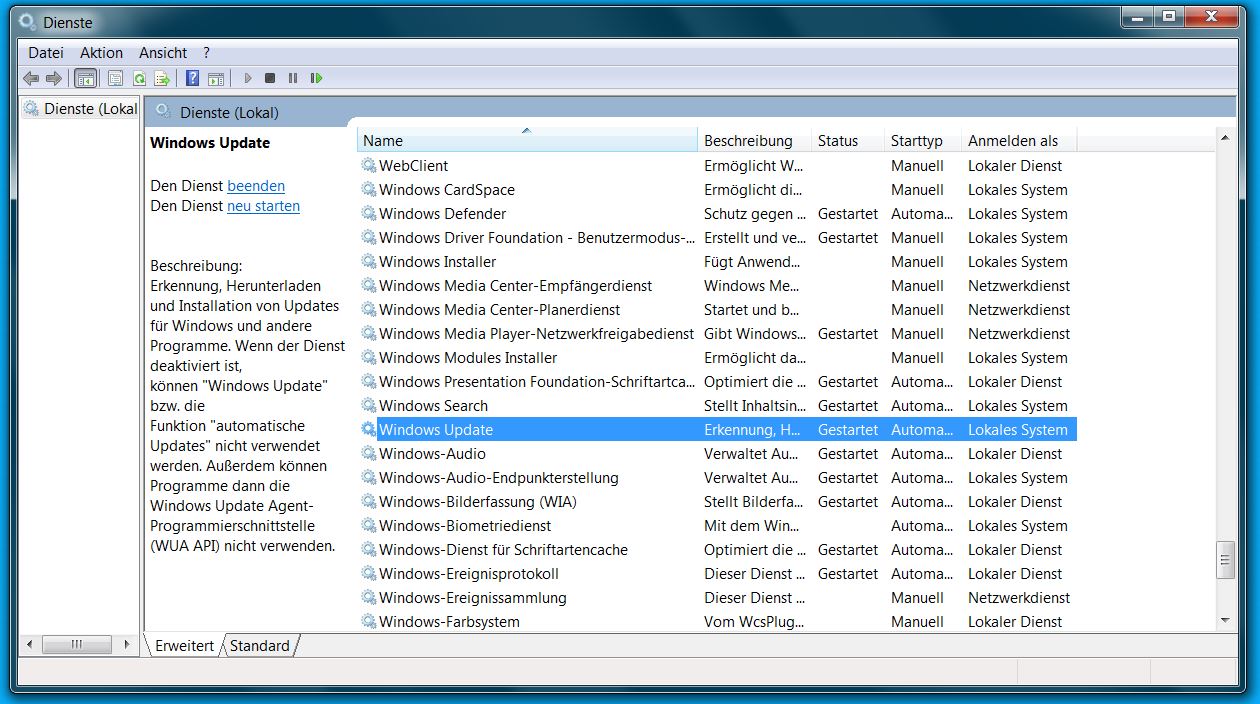1260x704 pixels.
Task: Sort by the Name column header
Action: (x=527, y=141)
